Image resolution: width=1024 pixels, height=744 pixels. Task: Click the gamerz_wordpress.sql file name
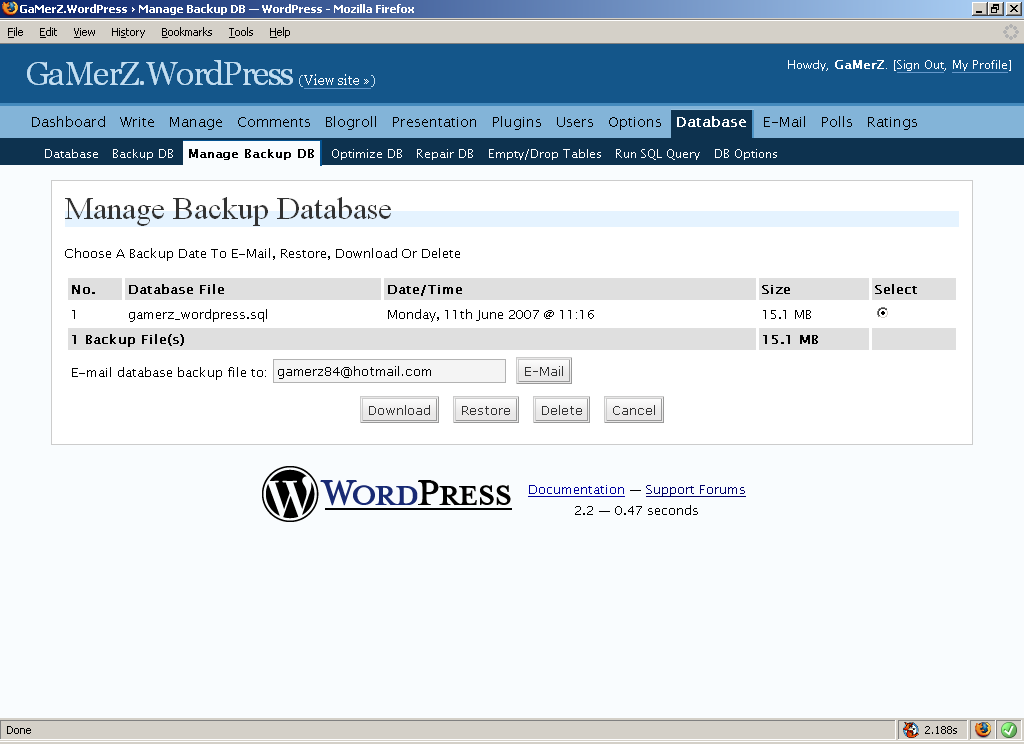(198, 314)
